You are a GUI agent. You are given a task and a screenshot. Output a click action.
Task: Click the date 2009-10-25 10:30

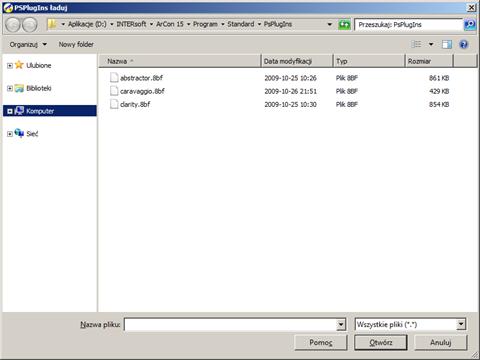pyautogui.click(x=290, y=104)
